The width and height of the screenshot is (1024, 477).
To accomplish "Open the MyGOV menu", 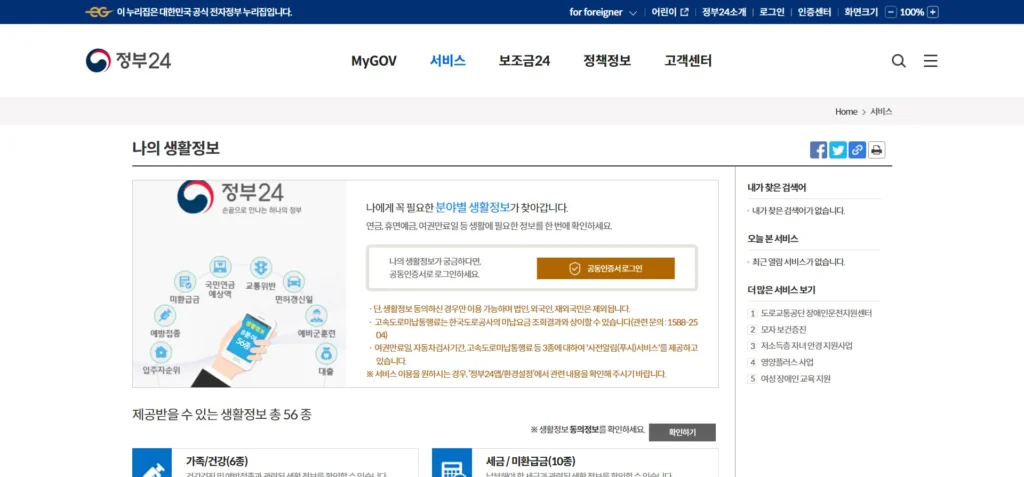I will tap(374, 61).
